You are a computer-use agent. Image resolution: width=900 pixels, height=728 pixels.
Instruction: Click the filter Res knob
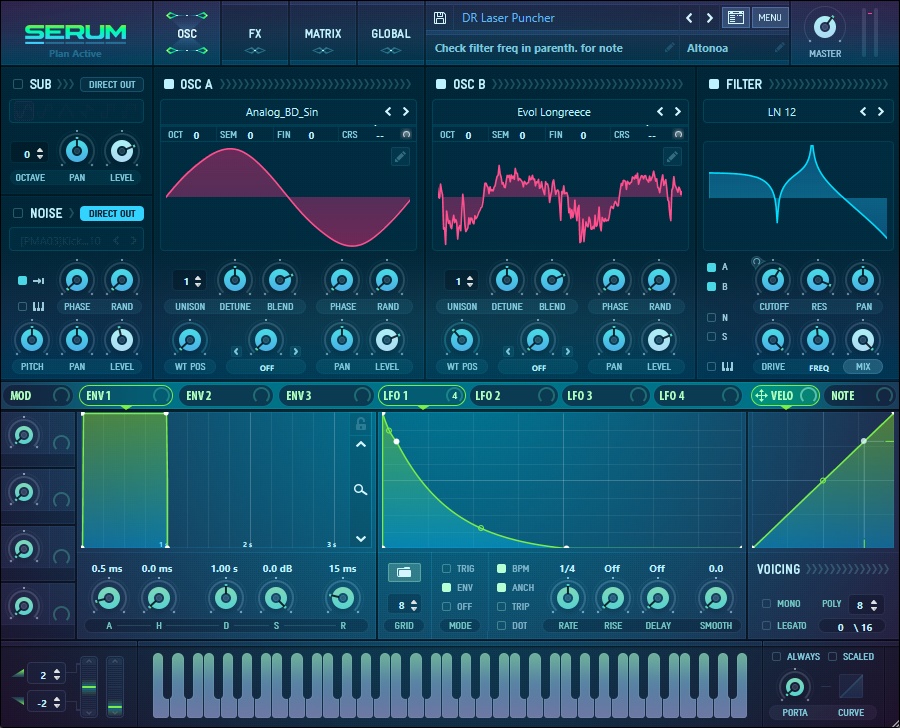pos(818,280)
